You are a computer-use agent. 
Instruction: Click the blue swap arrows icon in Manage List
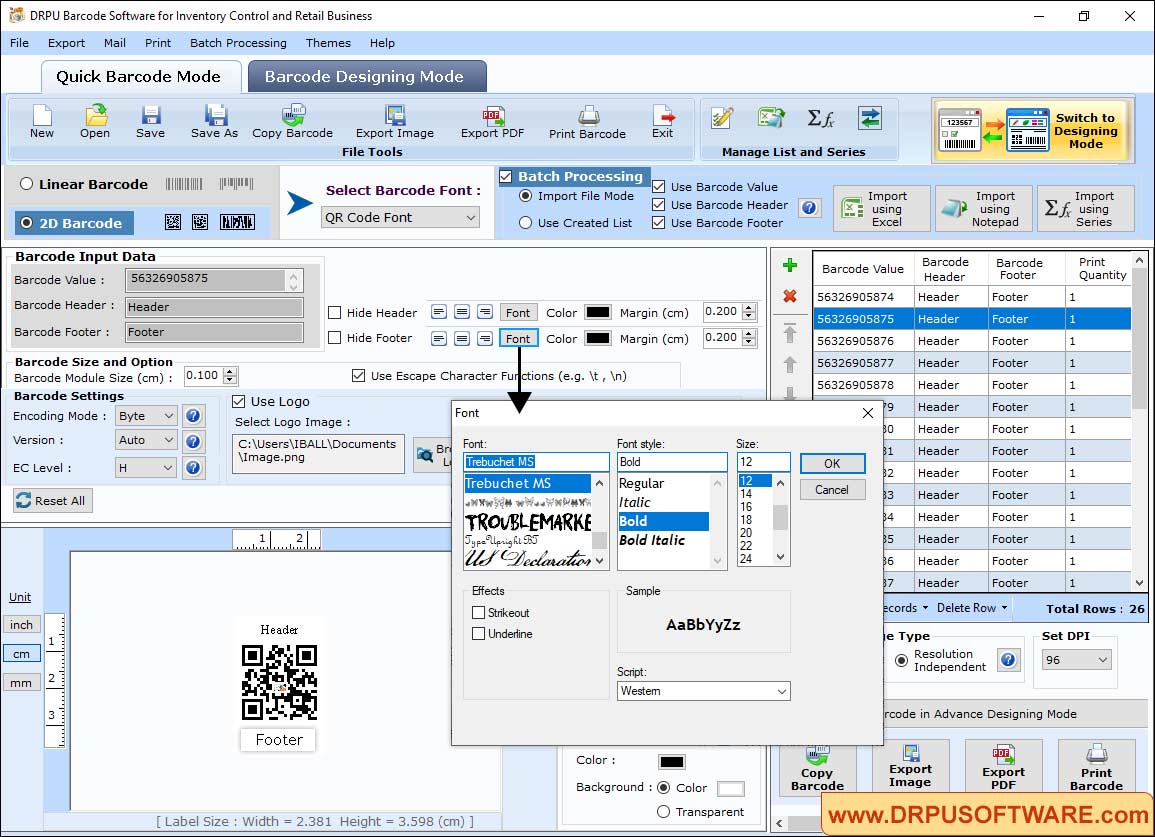click(x=870, y=118)
